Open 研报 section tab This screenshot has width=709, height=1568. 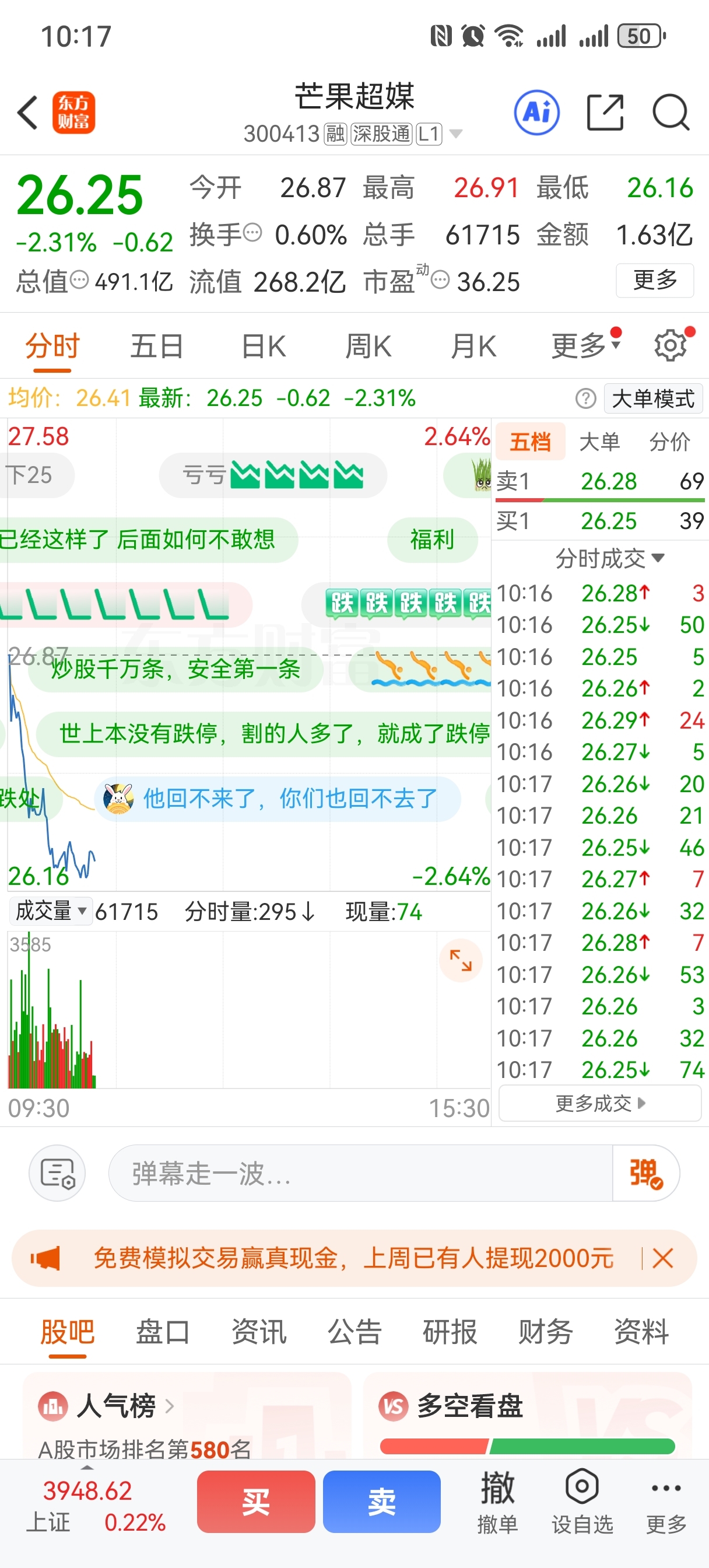450,1331
